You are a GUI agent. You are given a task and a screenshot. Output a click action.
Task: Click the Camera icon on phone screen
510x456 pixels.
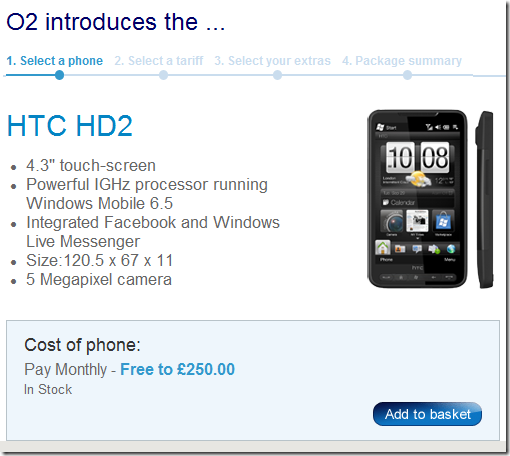point(392,221)
